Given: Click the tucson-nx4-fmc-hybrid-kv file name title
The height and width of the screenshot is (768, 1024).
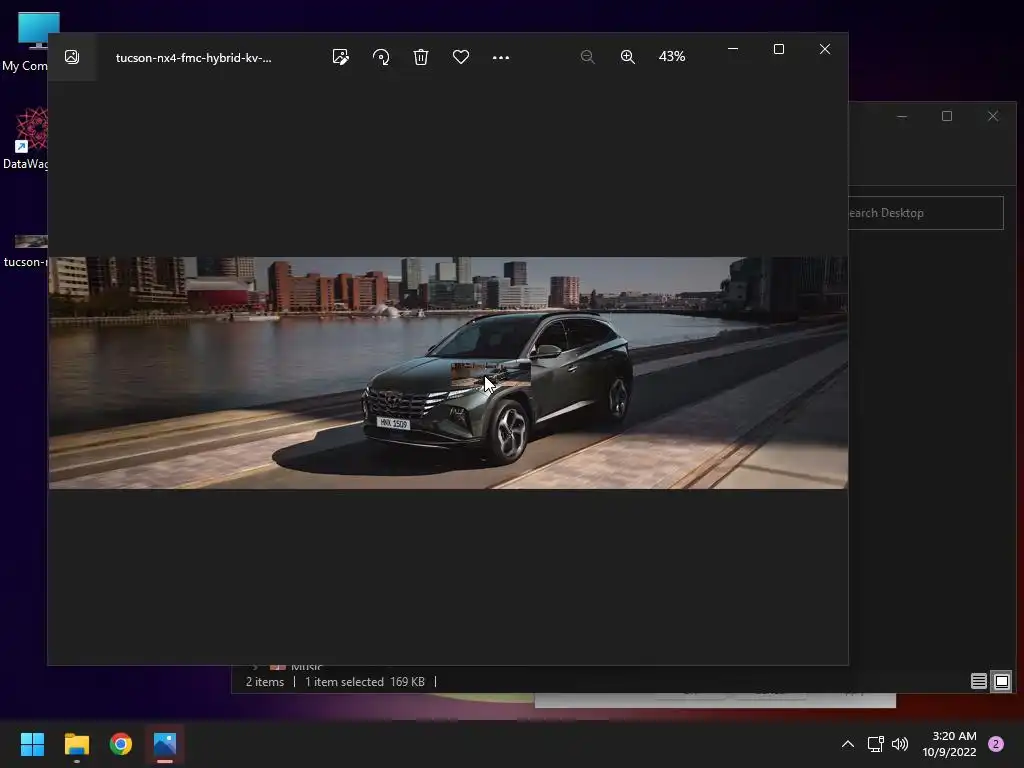Looking at the screenshot, I should click(x=193, y=57).
